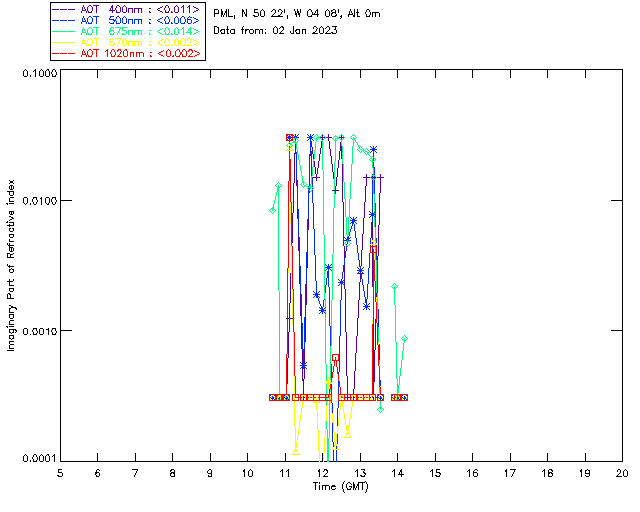Click x-axis tick label 19
640x512 pixels.
click(585, 473)
